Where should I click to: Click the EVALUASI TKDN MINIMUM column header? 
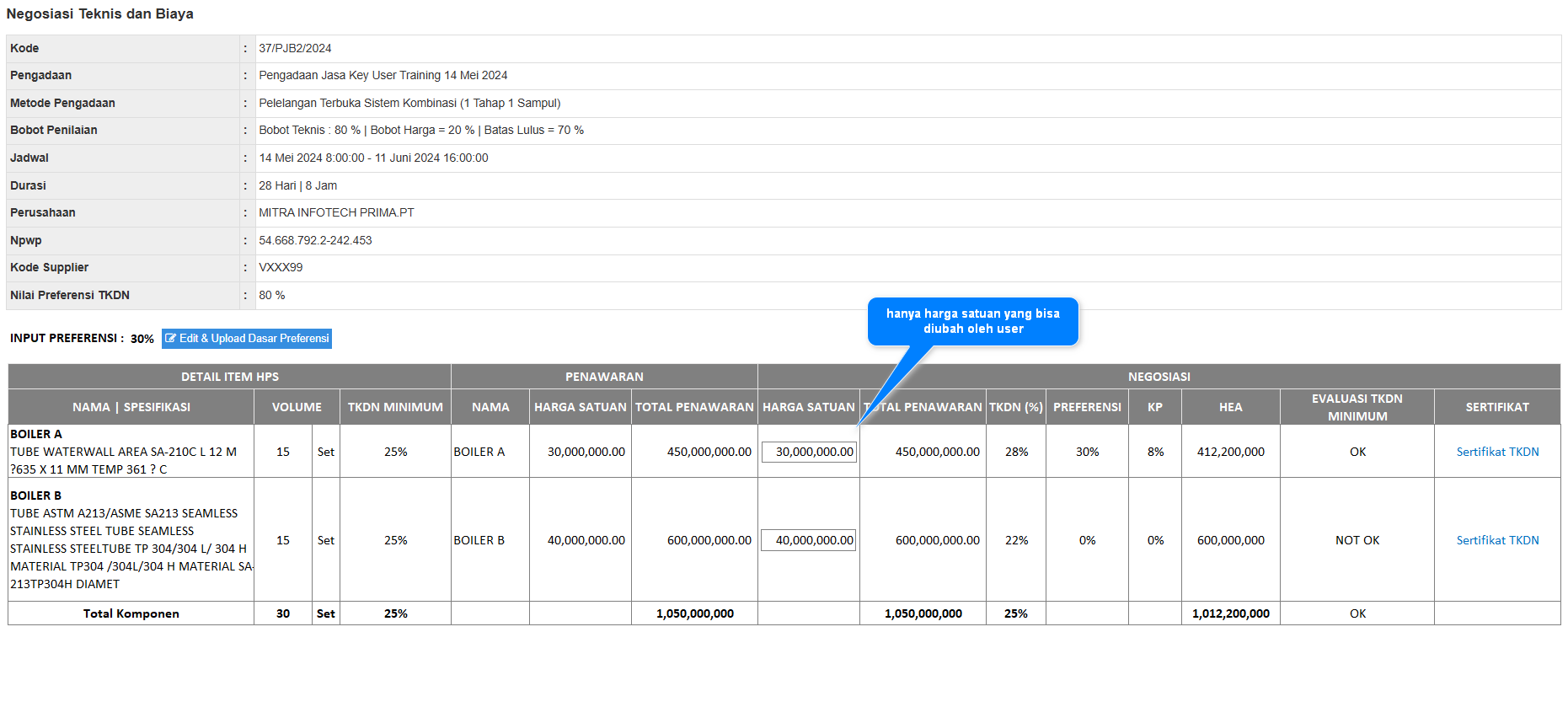[x=1357, y=407]
